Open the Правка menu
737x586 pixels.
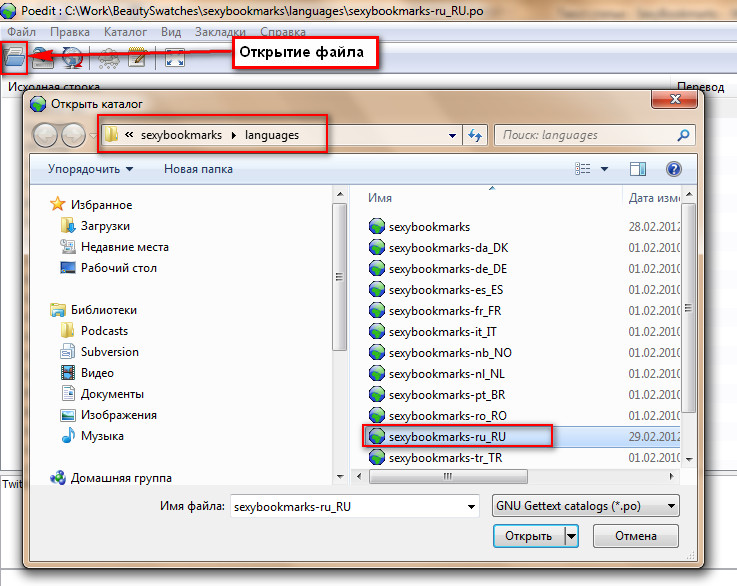point(70,32)
